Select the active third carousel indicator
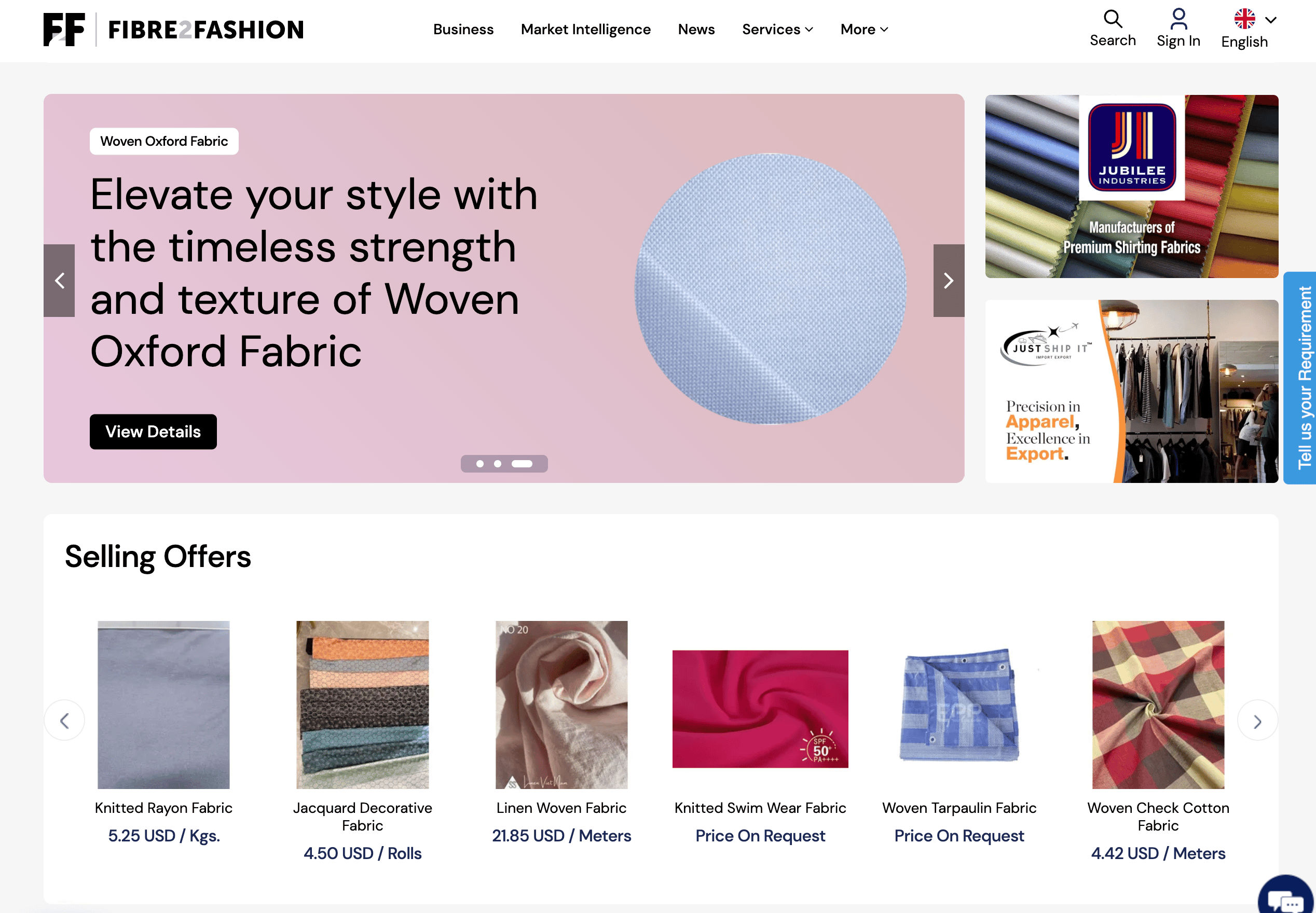Image resolution: width=1316 pixels, height=913 pixels. [x=522, y=464]
